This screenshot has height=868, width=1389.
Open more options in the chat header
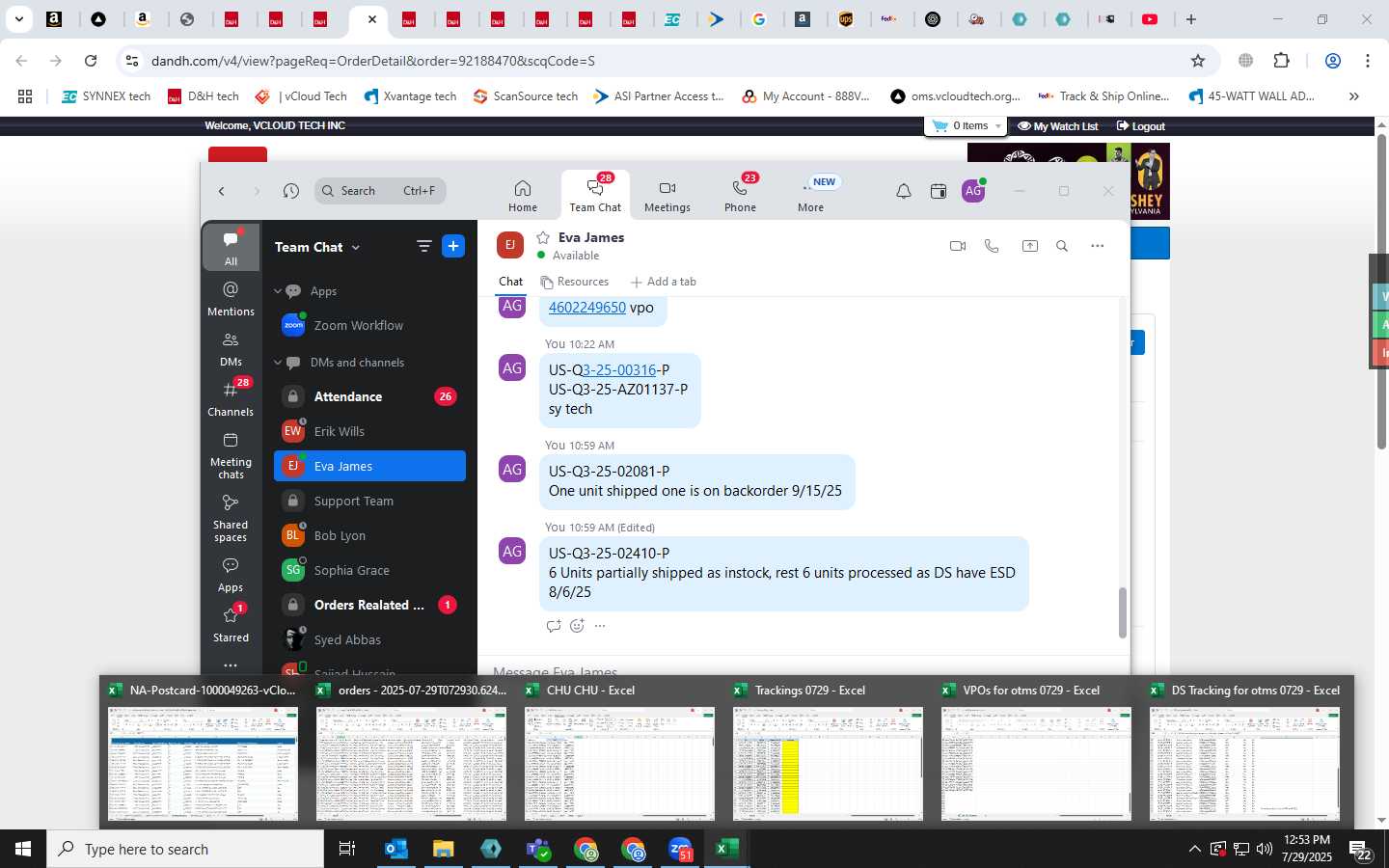1097,246
